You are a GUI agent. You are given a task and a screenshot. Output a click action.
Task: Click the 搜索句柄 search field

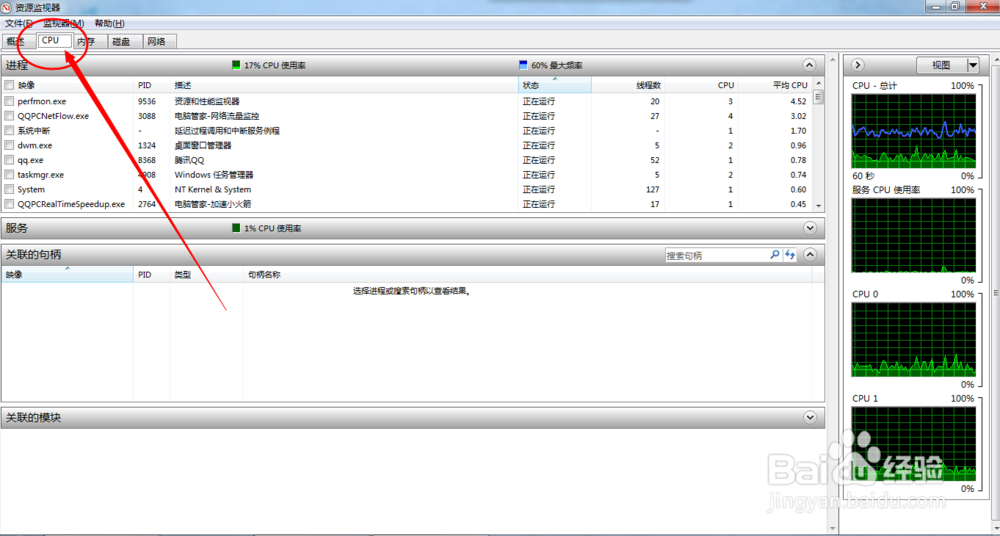click(x=717, y=255)
